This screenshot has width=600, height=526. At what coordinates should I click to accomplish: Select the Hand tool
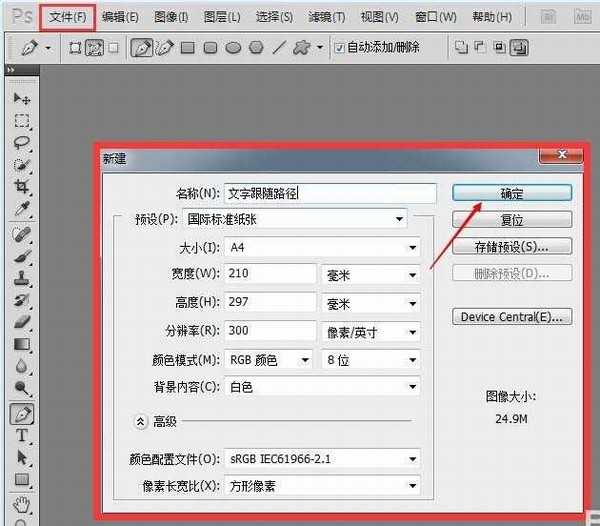(21, 504)
